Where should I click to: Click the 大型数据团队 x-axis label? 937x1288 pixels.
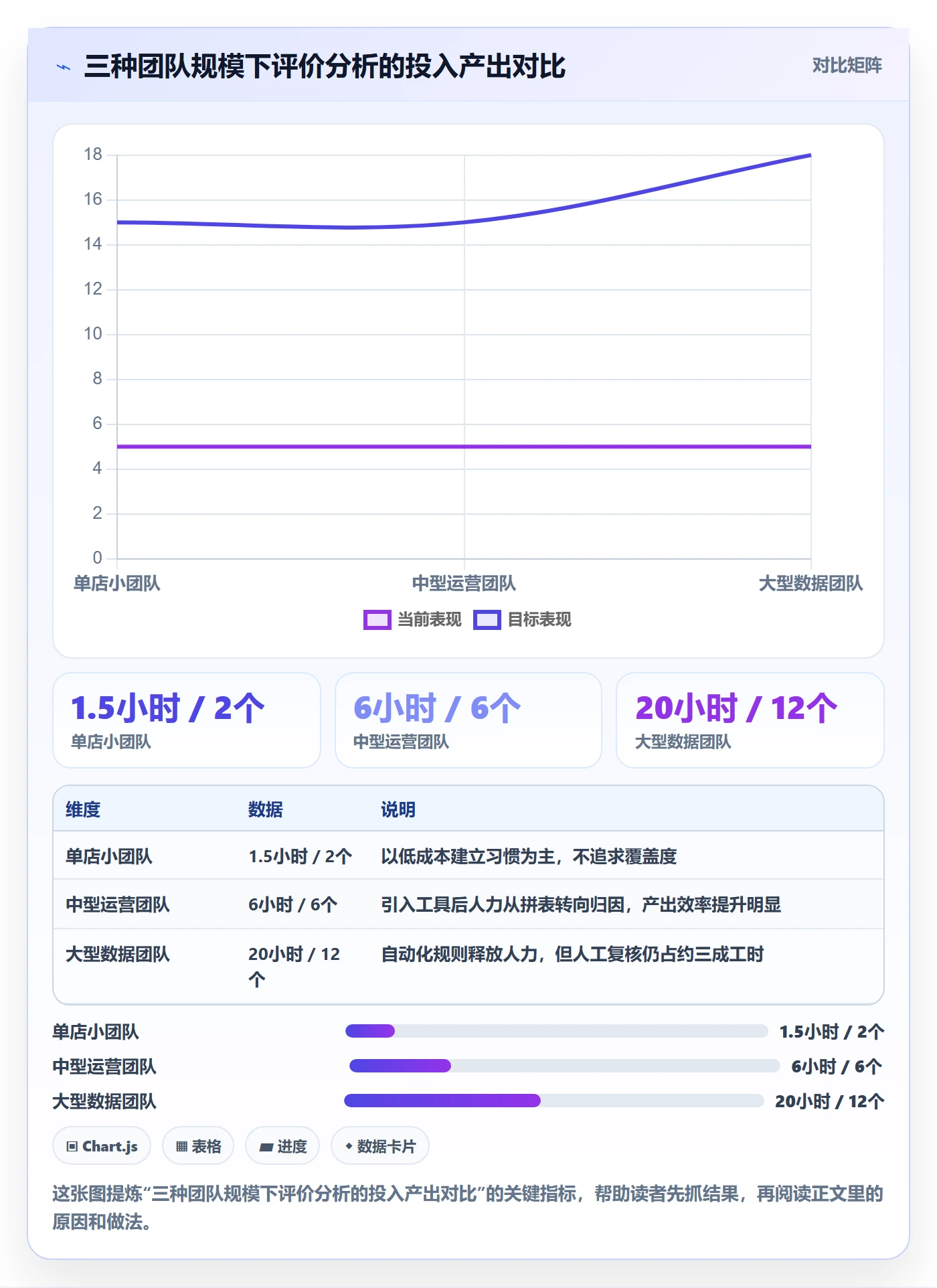point(811,584)
